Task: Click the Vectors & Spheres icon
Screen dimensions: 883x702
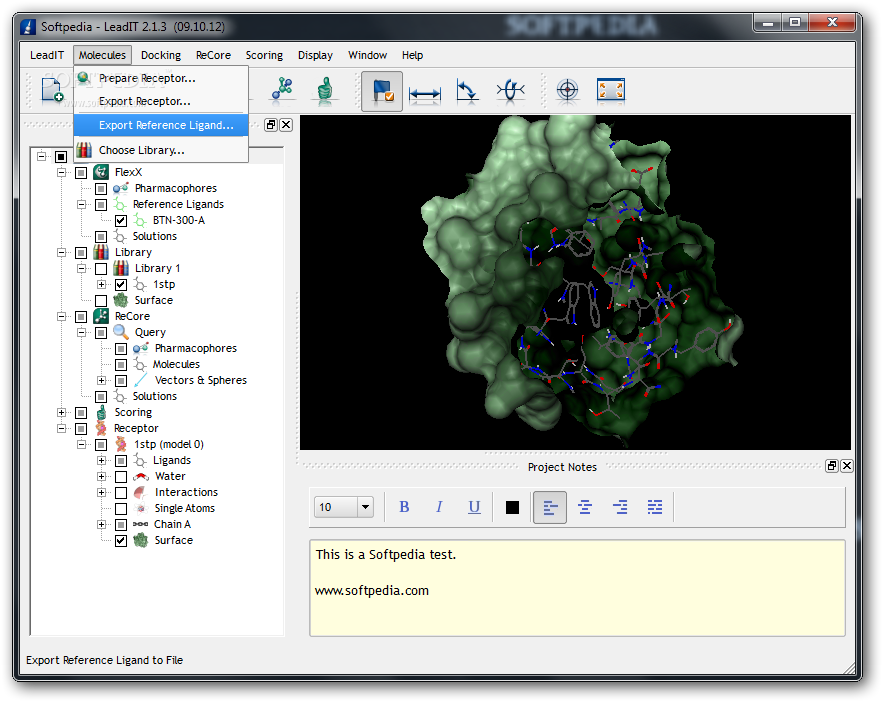Action: coord(141,380)
